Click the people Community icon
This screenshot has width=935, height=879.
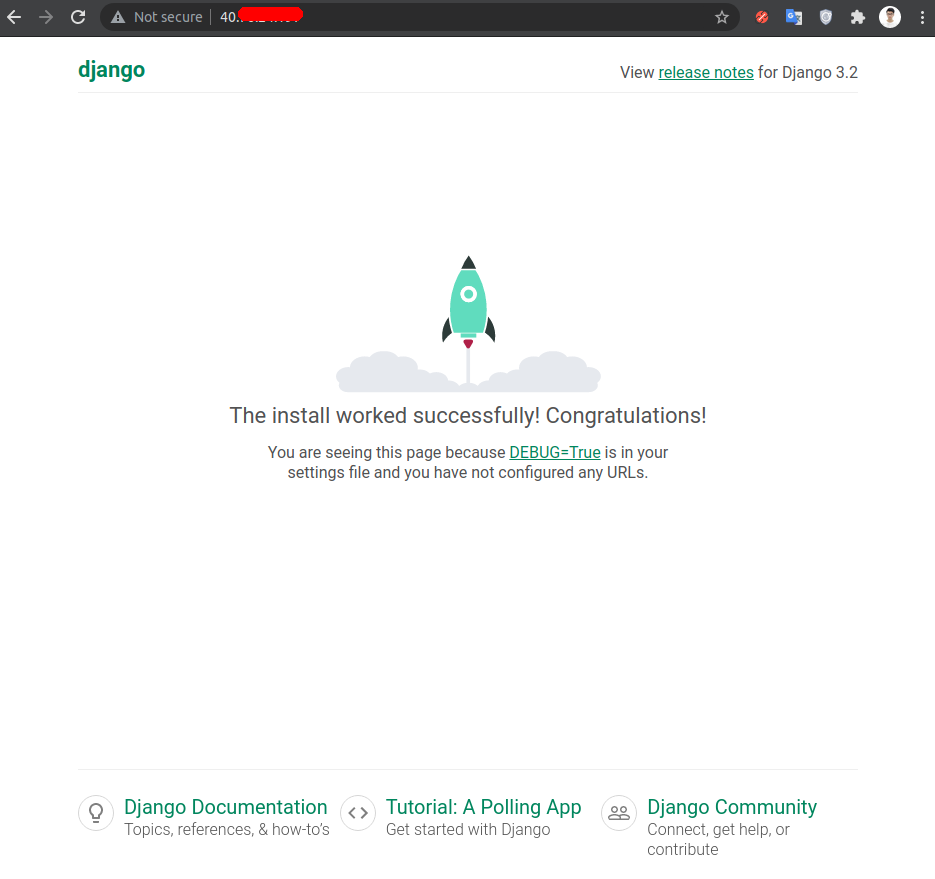coord(619,813)
